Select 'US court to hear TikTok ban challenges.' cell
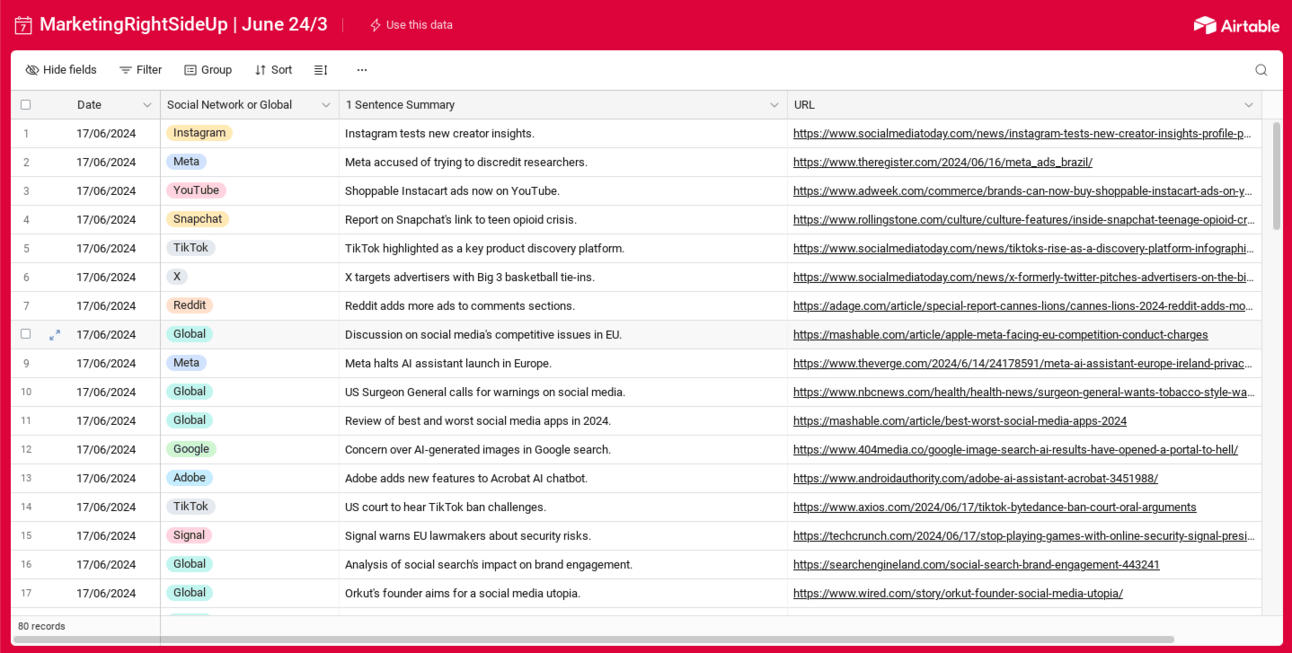 pos(563,508)
